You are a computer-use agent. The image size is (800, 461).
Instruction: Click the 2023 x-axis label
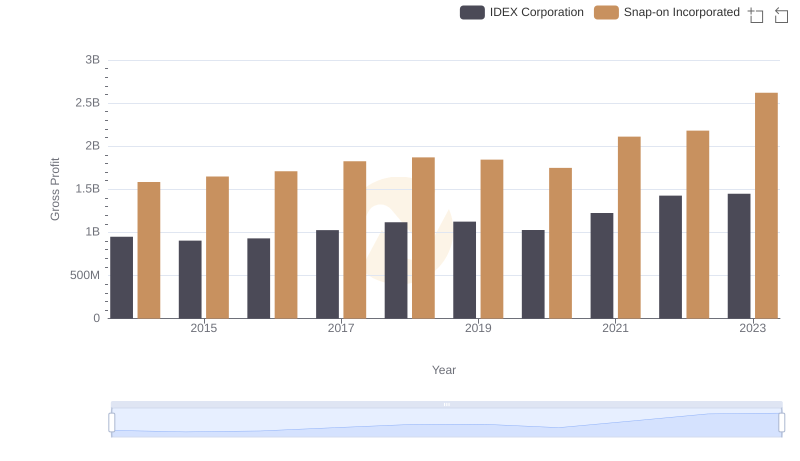(x=753, y=328)
